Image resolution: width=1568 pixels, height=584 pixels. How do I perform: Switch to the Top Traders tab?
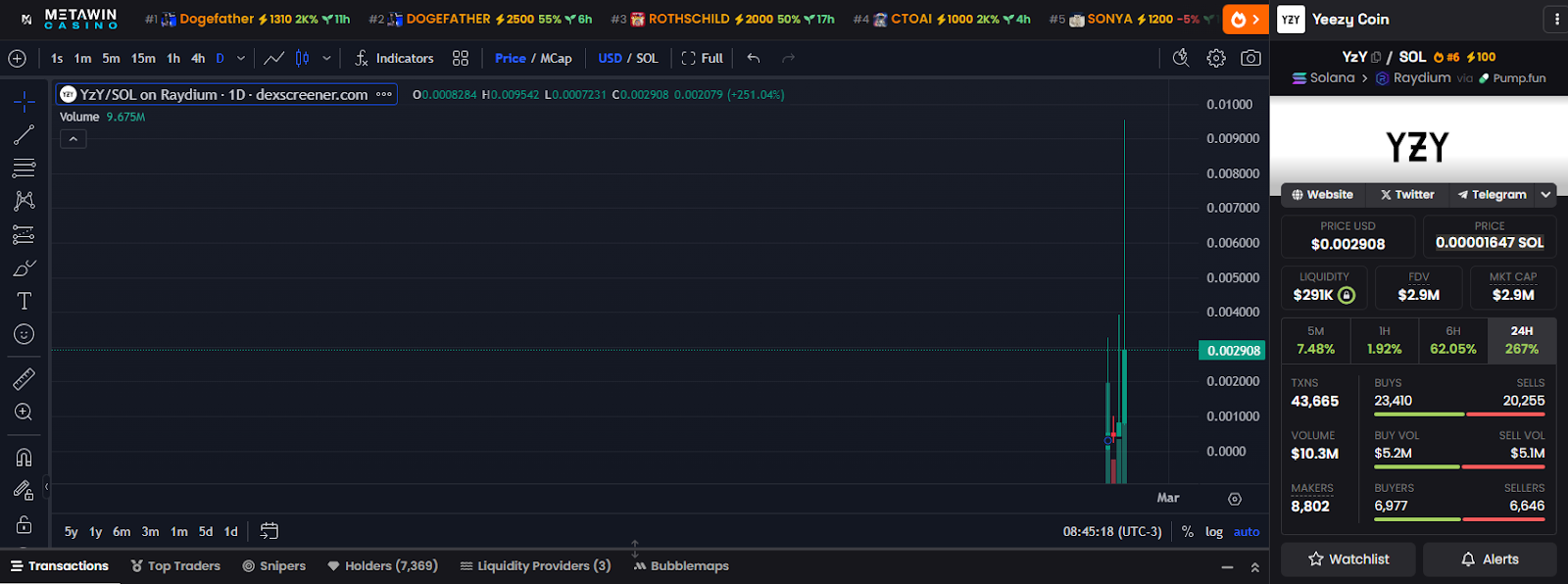coord(175,566)
